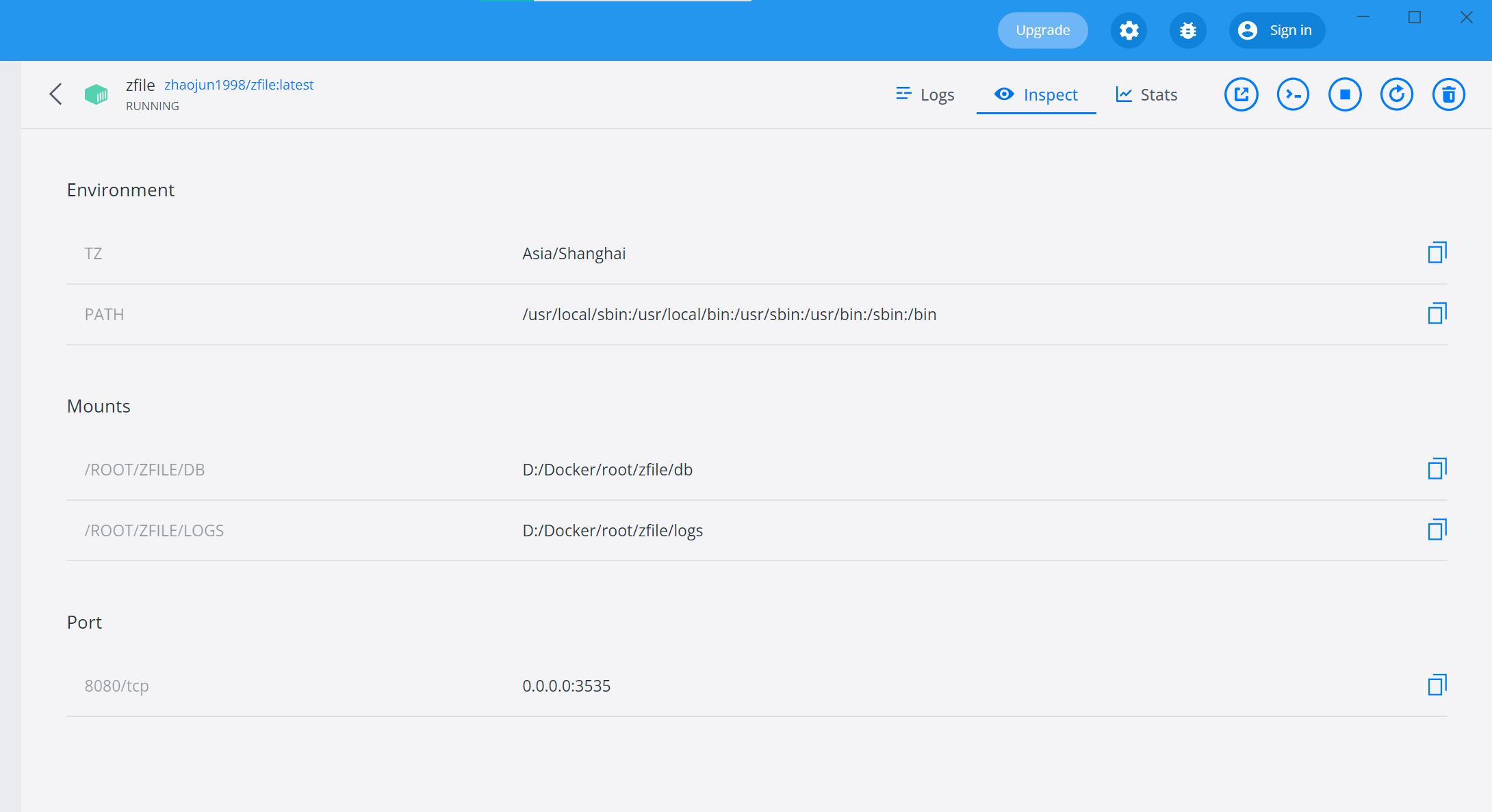Click the Upgrade button
Viewport: 1492px width, 812px height.
pos(1042,31)
